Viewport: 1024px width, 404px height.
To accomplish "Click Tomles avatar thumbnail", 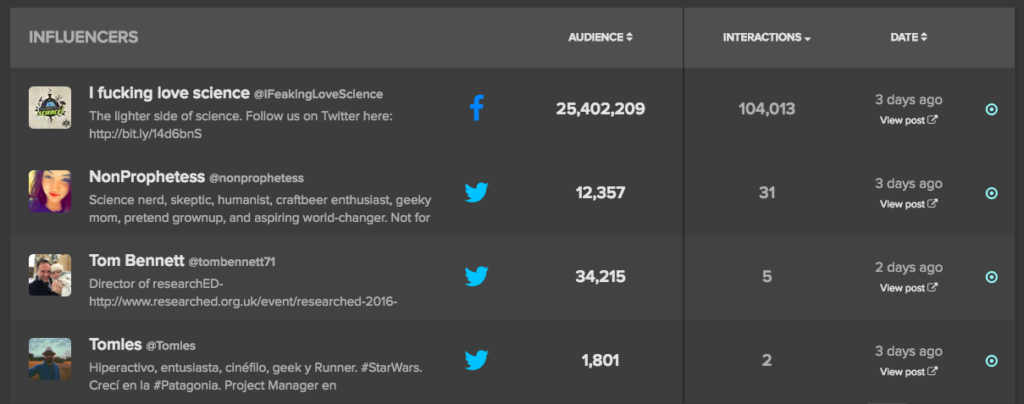I will 50,359.
